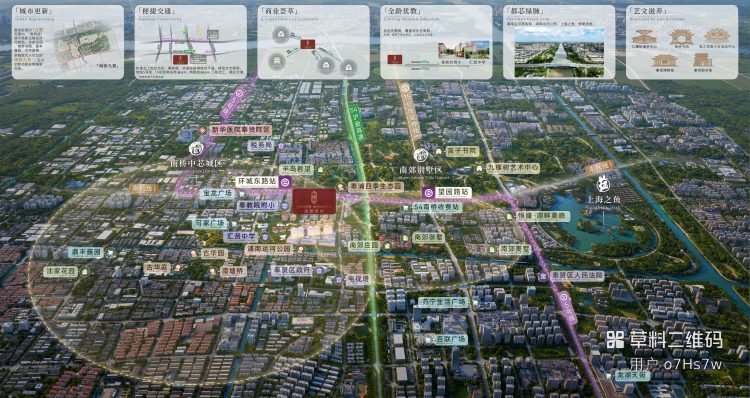Click the green residence icon beside 南郊御墅
750x398 pixels.
[405, 237]
